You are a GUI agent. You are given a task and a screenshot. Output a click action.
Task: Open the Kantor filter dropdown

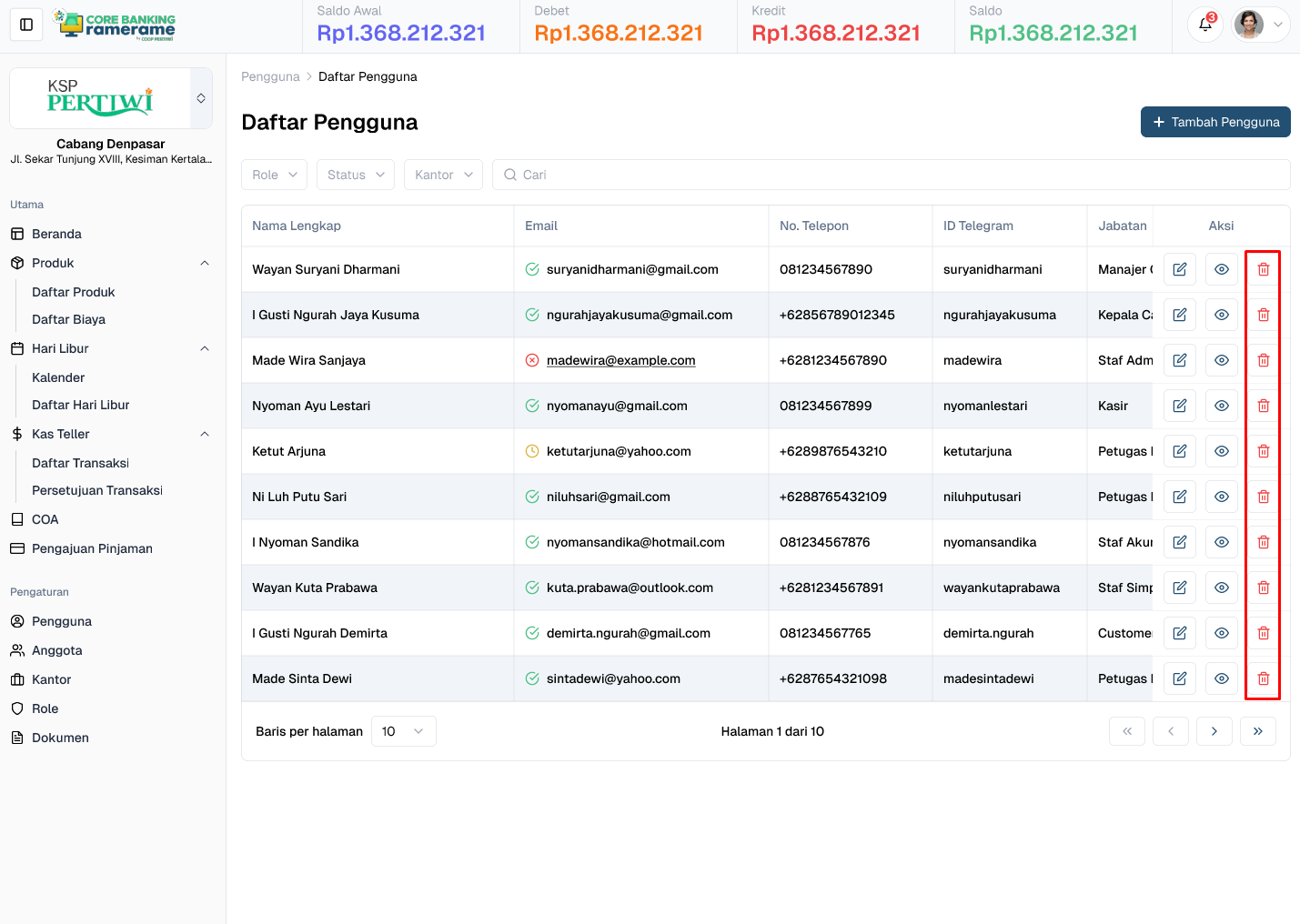tap(443, 175)
